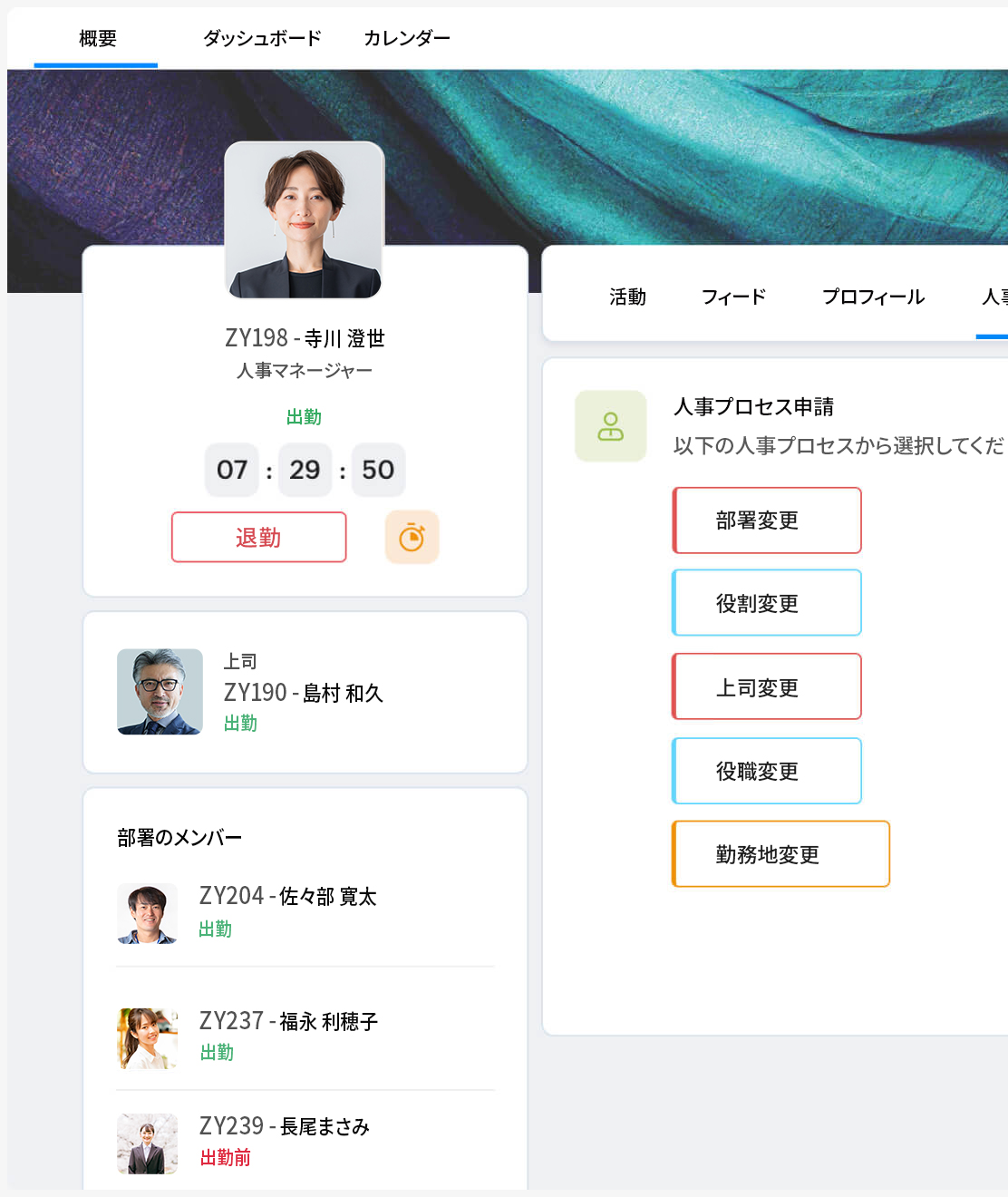The image size is (1008, 1197).
Task: Switch to the フィード tab
Action: 733,297
